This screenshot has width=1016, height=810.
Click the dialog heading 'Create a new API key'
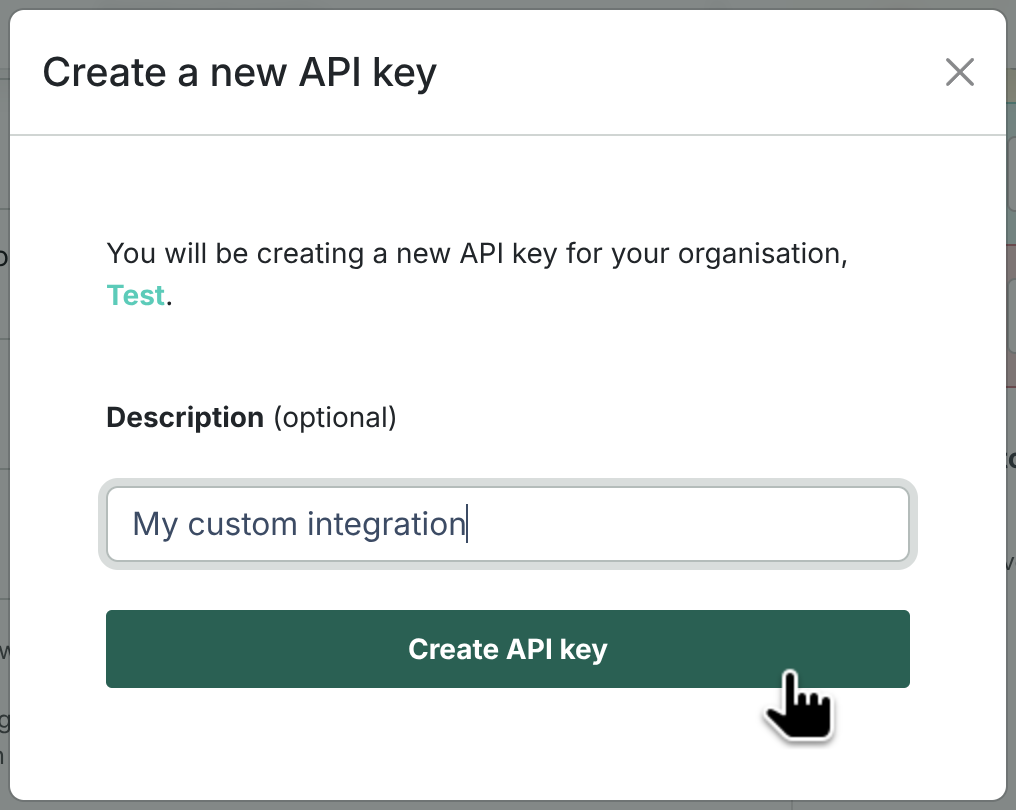pos(239,73)
